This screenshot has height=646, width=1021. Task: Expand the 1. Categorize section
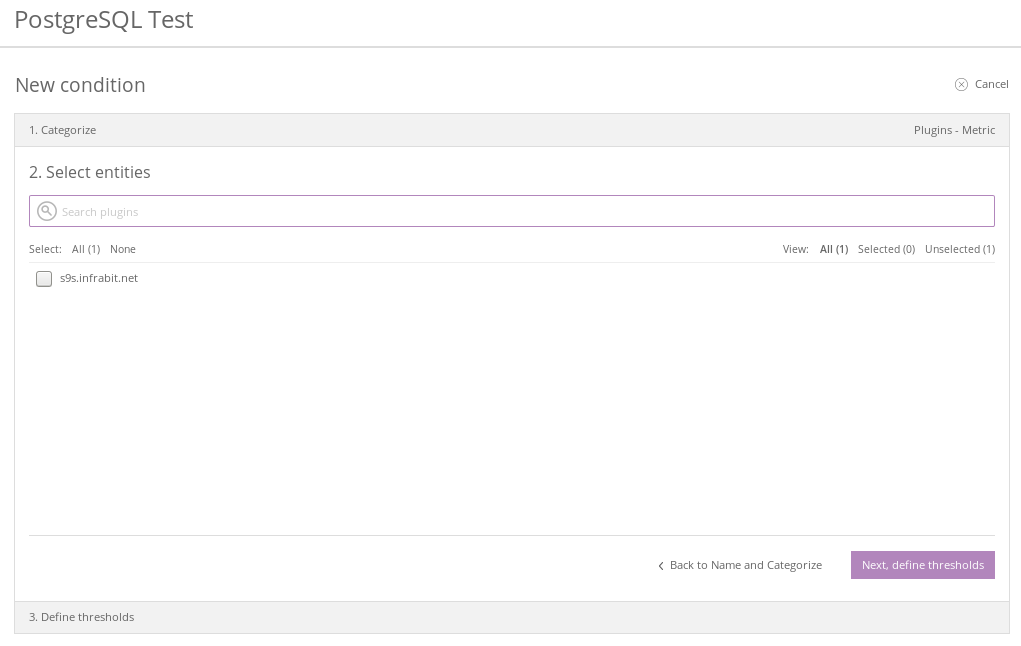coord(512,130)
